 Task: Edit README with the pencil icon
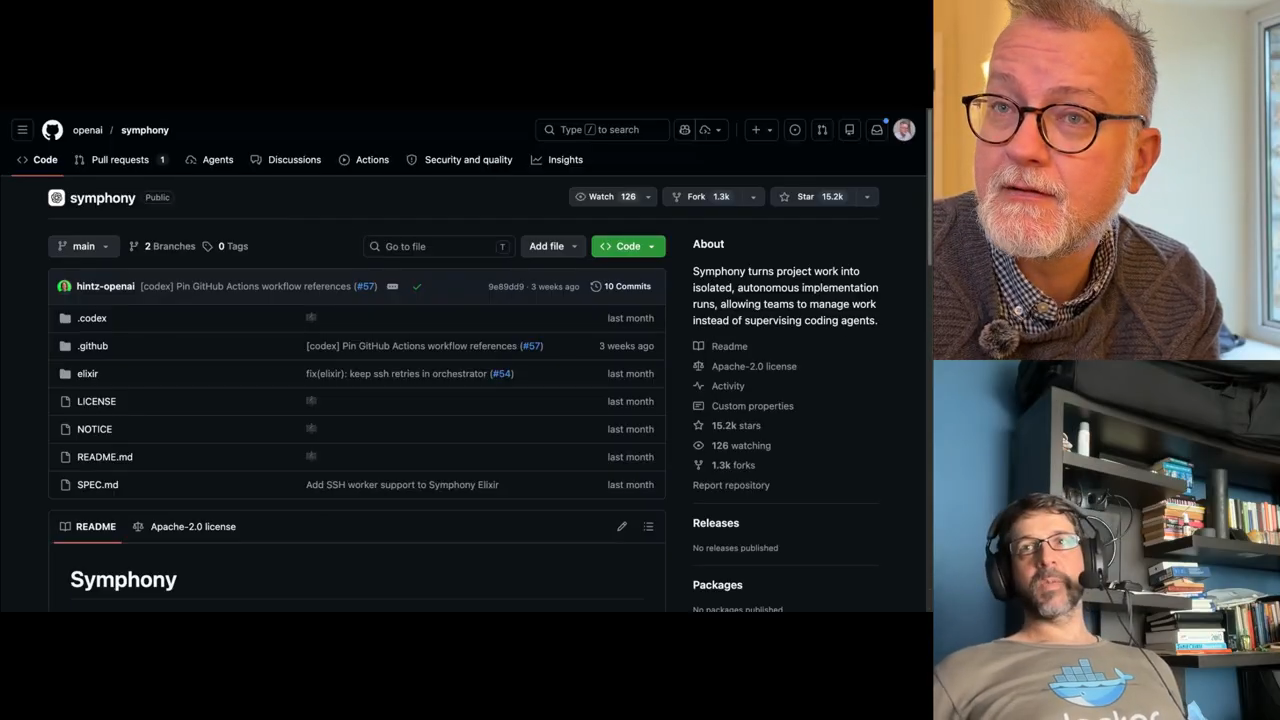[622, 527]
